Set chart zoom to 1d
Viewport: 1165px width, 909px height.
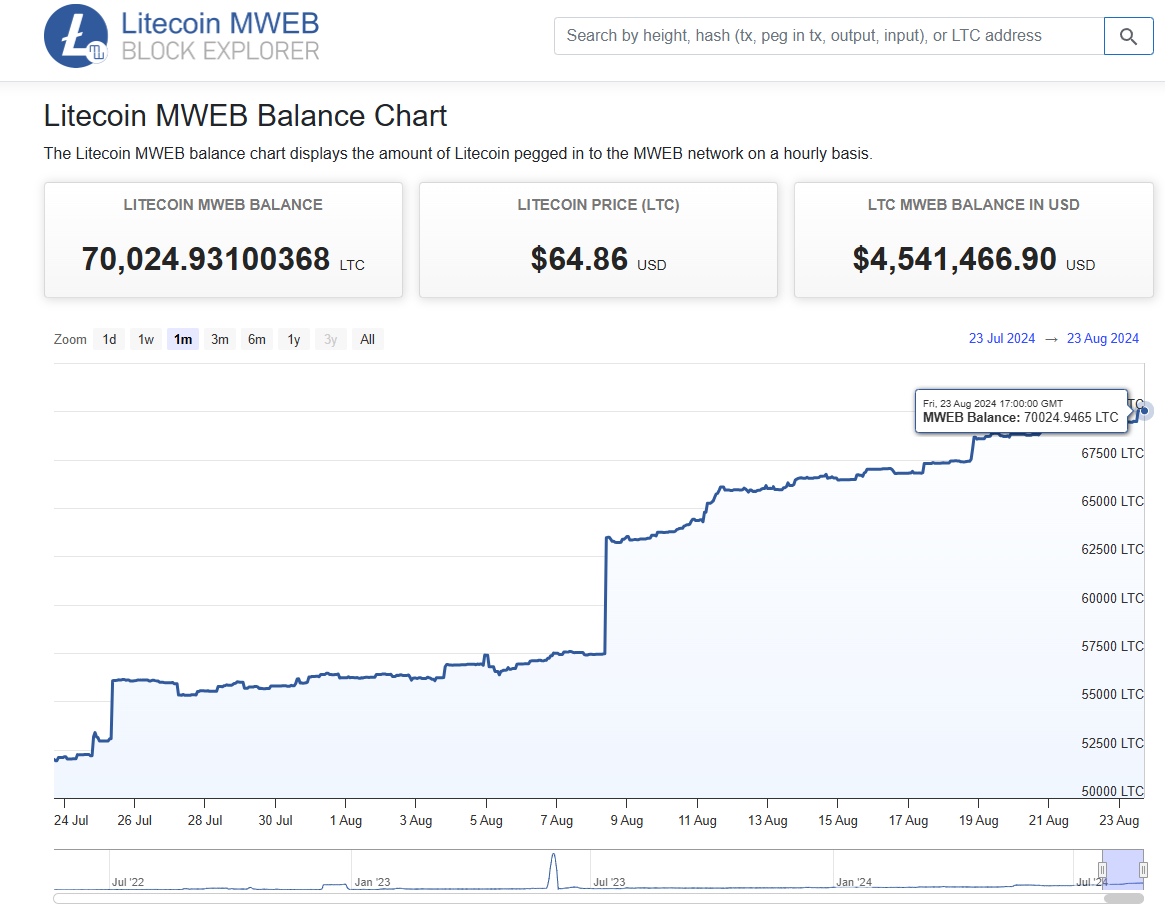click(109, 340)
